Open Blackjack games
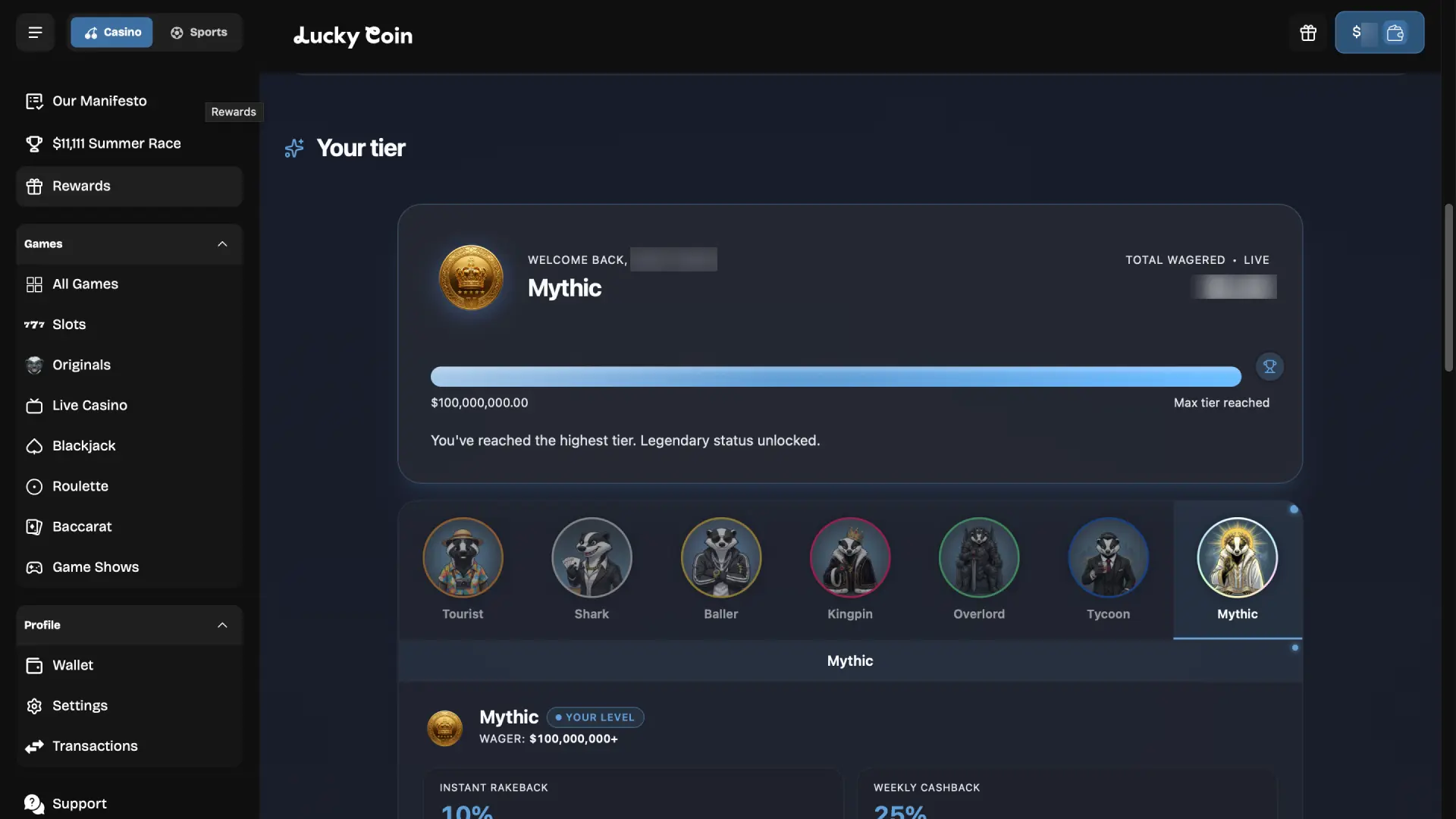The height and width of the screenshot is (819, 1456). coord(129,446)
